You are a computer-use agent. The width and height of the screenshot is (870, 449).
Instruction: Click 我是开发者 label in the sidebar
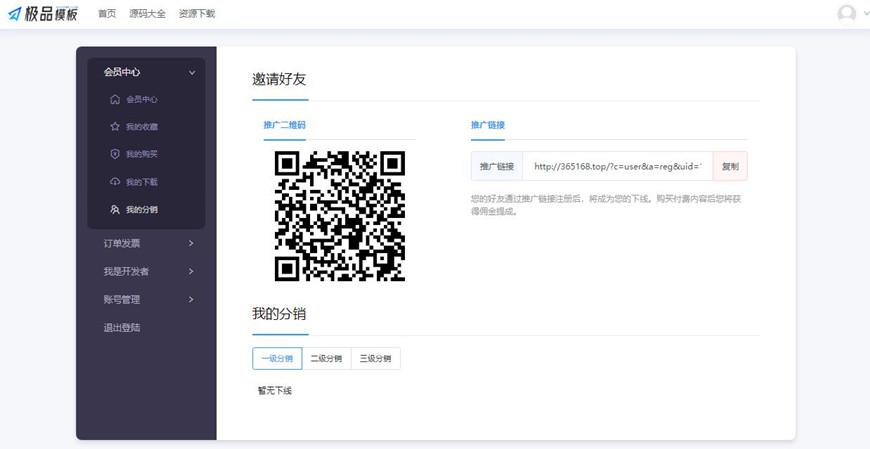point(126,271)
